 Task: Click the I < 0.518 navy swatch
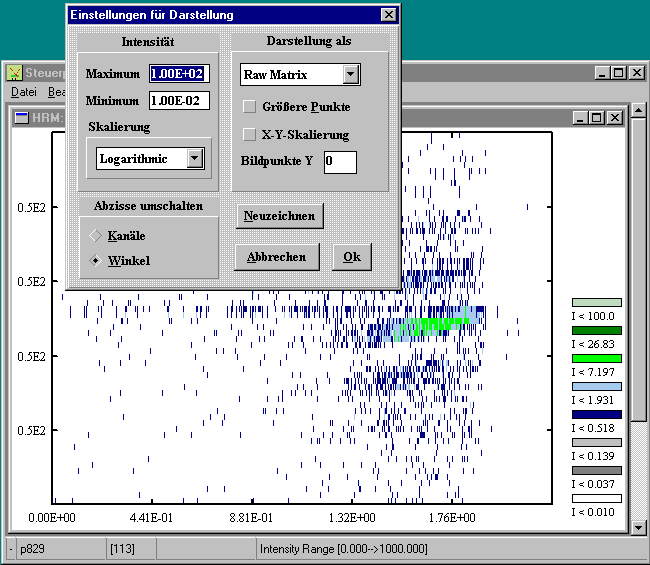[x=597, y=415]
